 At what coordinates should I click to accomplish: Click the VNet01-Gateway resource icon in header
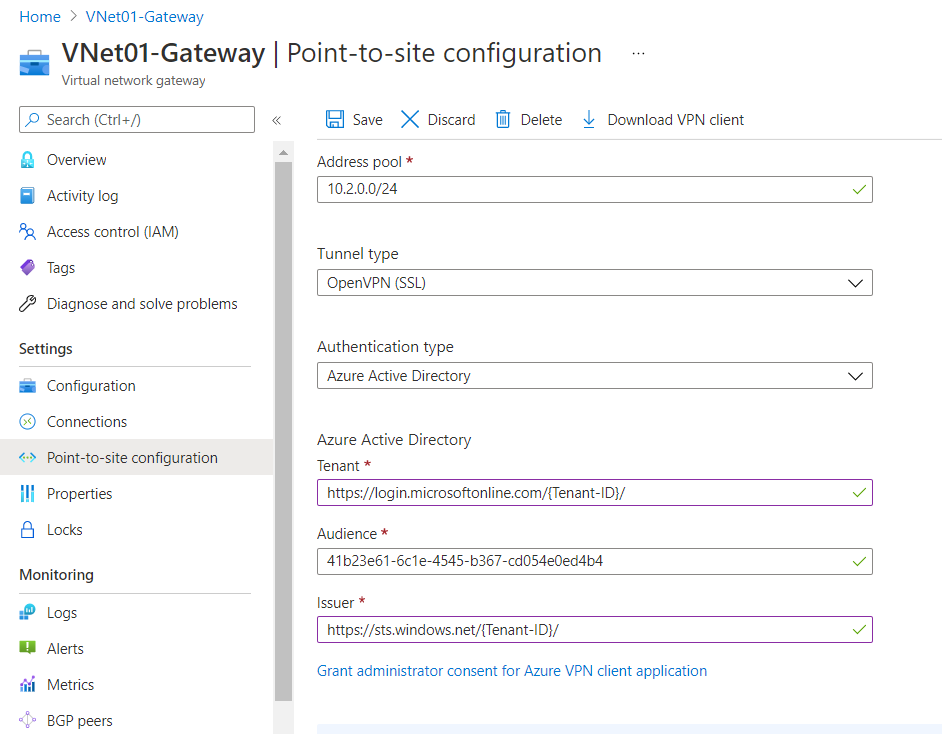coord(34,63)
